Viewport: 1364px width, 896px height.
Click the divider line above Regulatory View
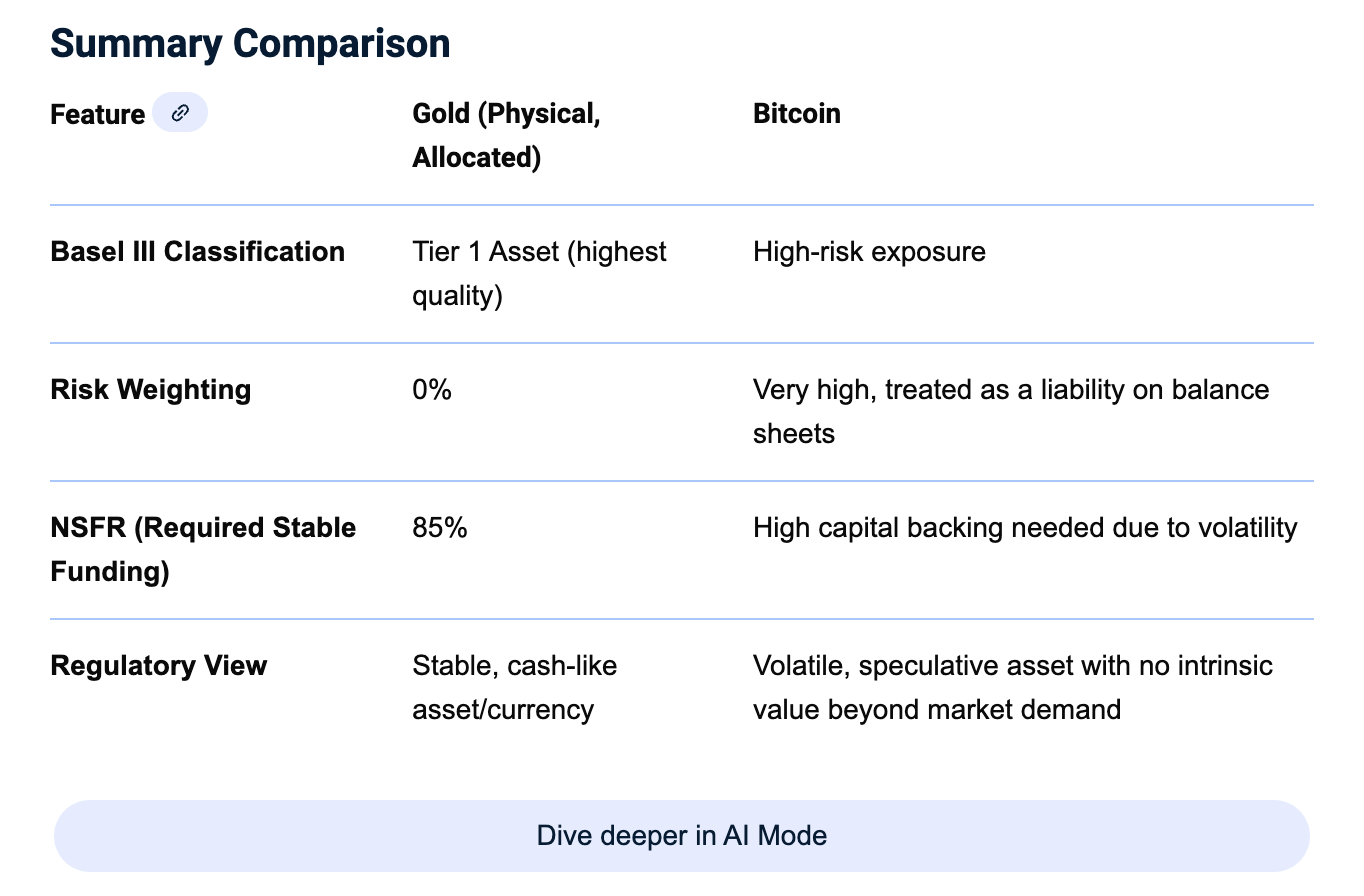pyautogui.click(x=681, y=619)
